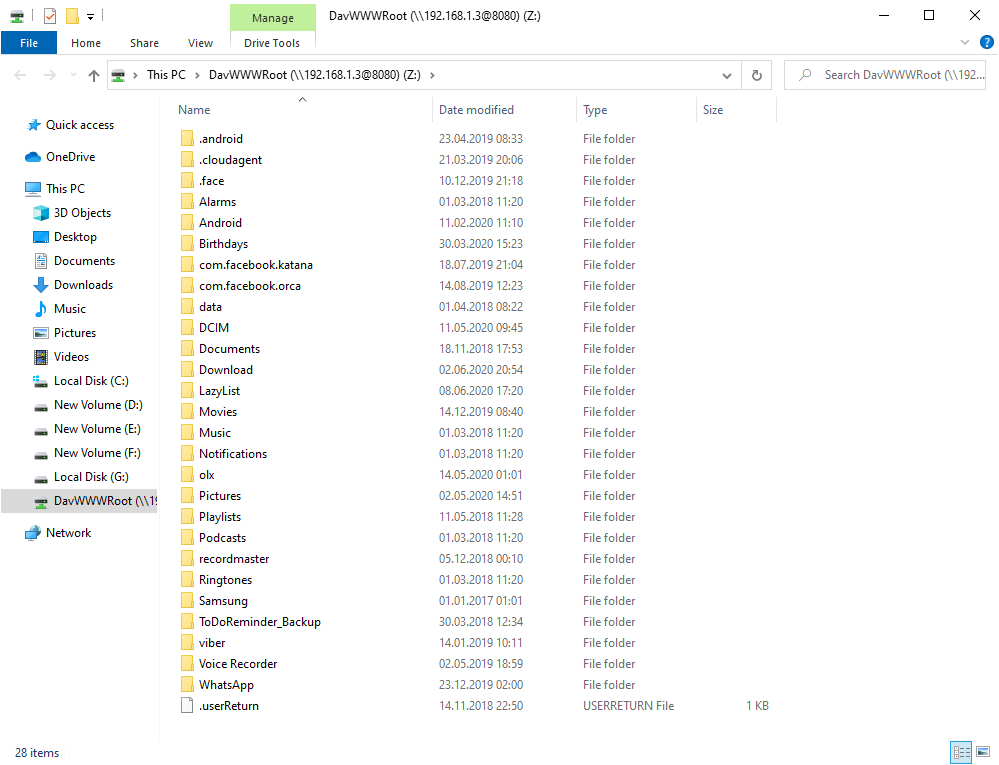Select Local Disk (C:) in navigation pane
The image size is (999, 765).
pos(91,381)
